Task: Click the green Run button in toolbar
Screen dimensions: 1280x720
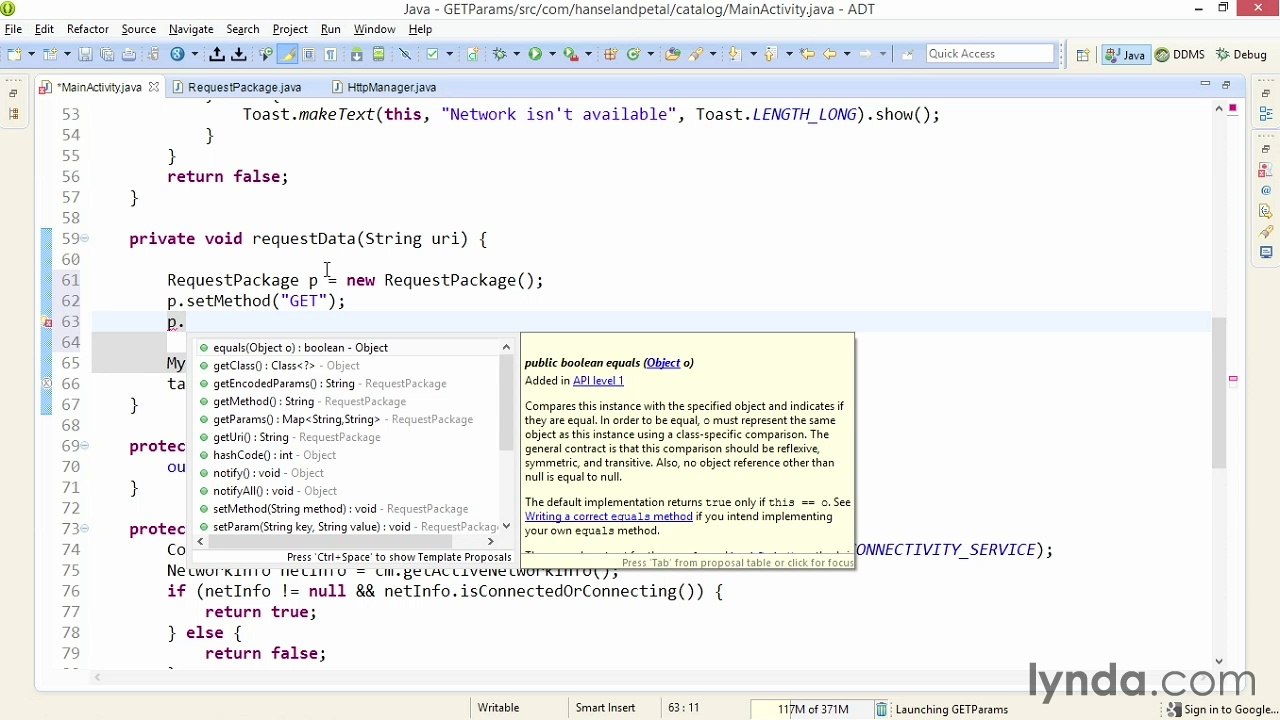Action: tap(535, 54)
